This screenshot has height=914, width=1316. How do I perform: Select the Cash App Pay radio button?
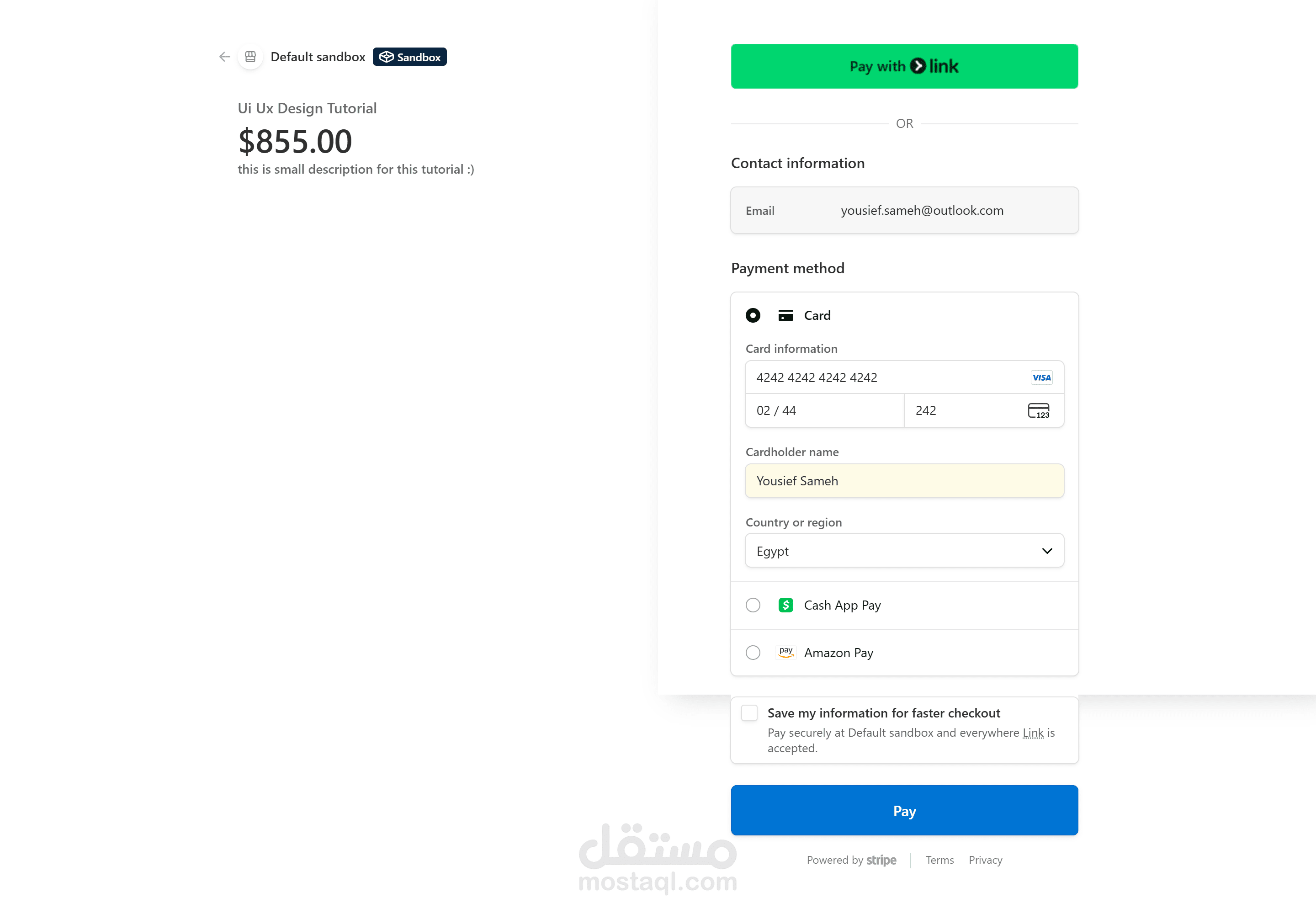[x=753, y=606]
